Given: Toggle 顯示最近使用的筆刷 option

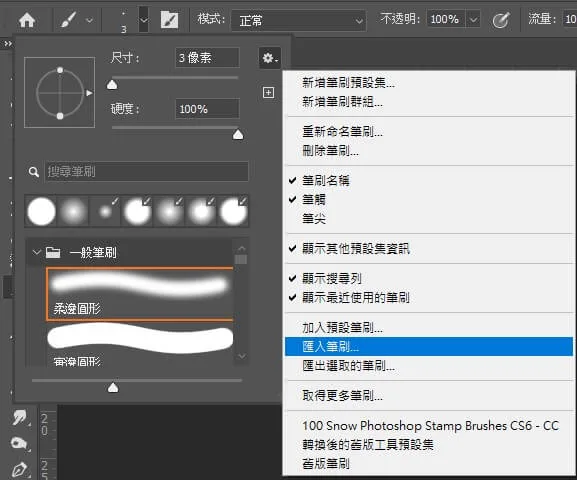Looking at the screenshot, I should [429, 298].
